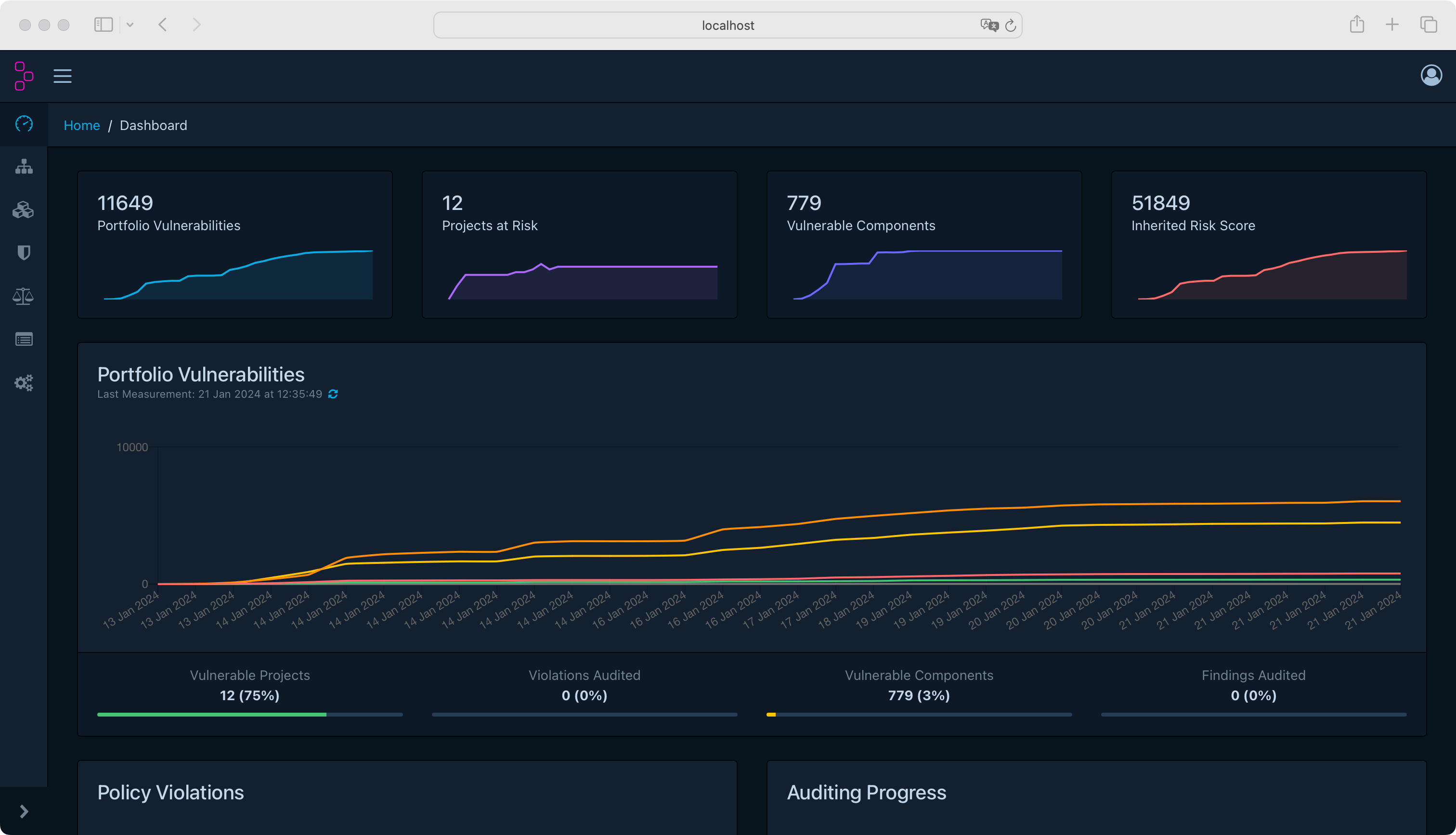Screen dimensions: 1456x835
Task: Click the Projects at Risk card
Action: [579, 244]
